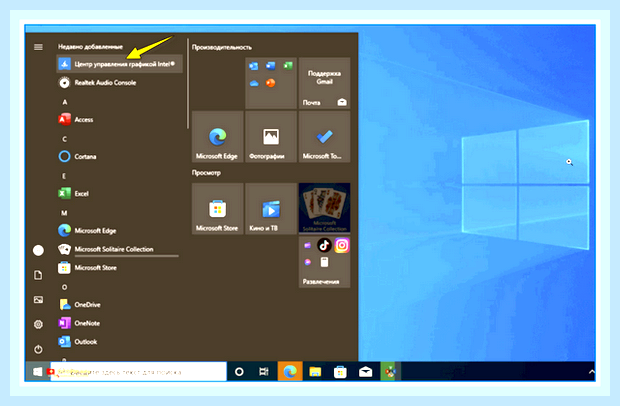Show hidden system tray icons

(591, 372)
